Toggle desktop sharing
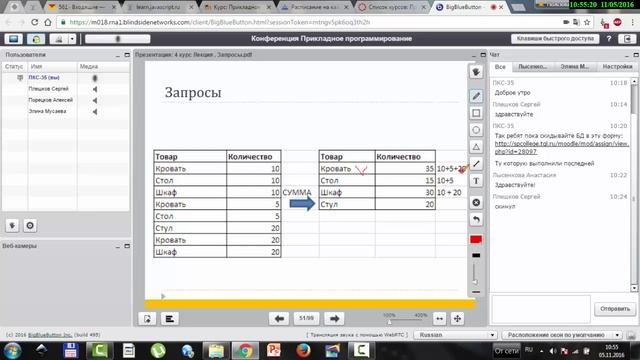Image resolution: width=640 pixels, height=360 pixels. [13, 39]
